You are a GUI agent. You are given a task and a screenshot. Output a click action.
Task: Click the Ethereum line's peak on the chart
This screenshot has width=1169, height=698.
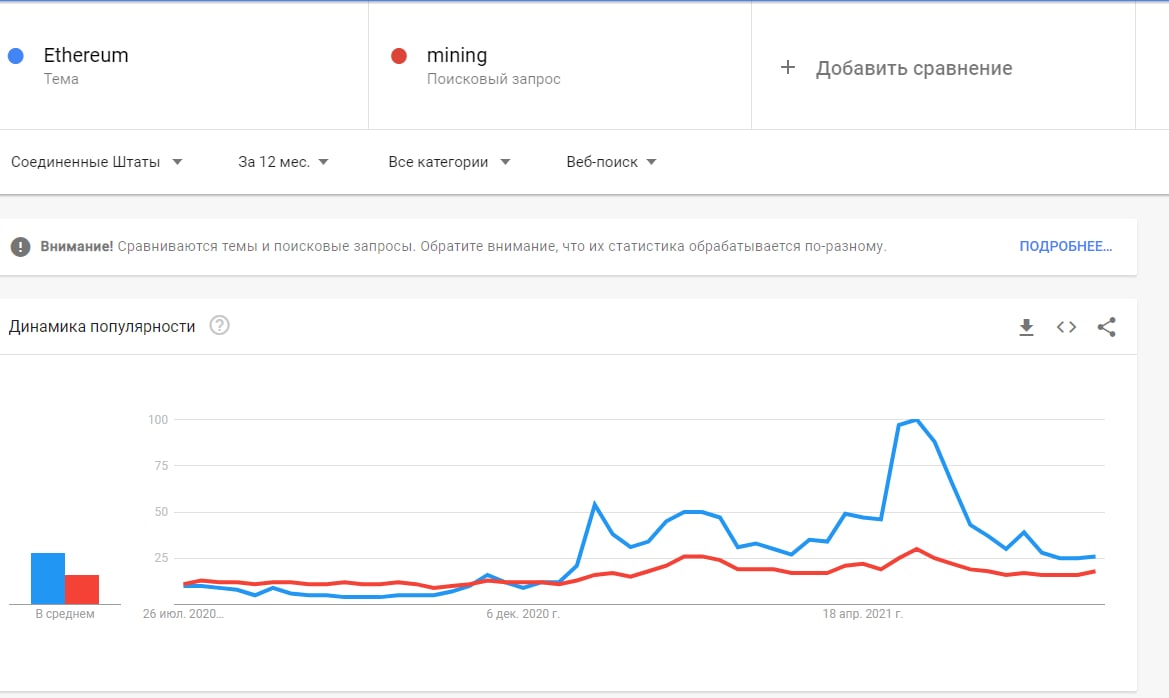[x=916, y=421]
